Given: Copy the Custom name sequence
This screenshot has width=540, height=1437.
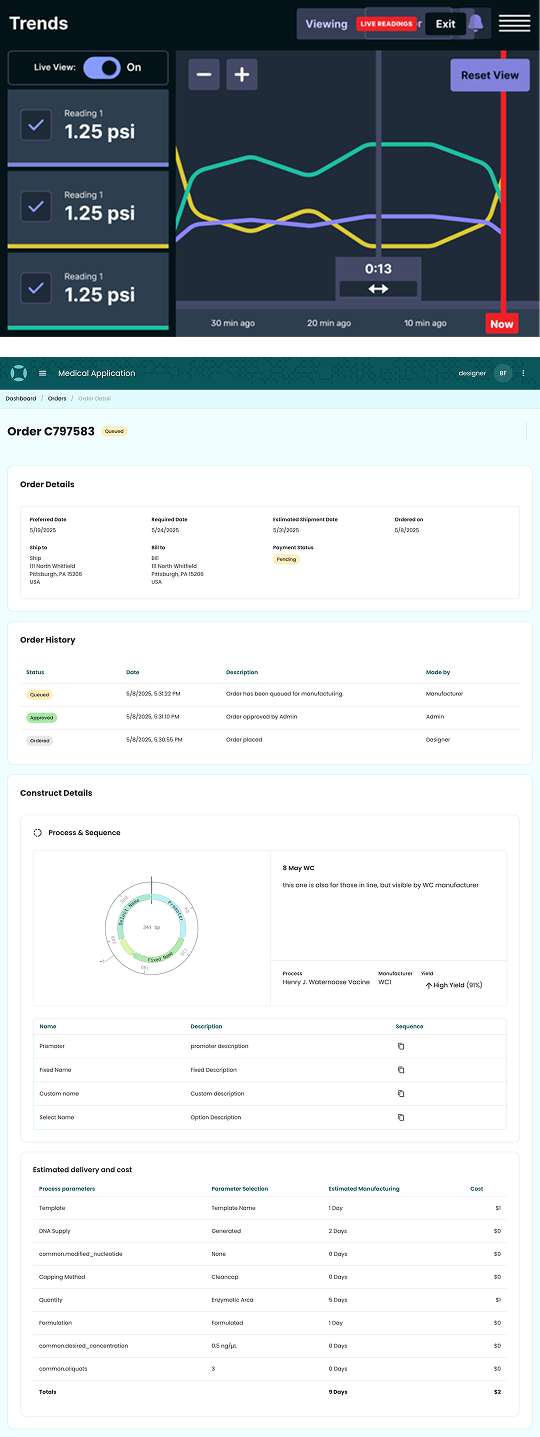Looking at the screenshot, I should [401, 1093].
